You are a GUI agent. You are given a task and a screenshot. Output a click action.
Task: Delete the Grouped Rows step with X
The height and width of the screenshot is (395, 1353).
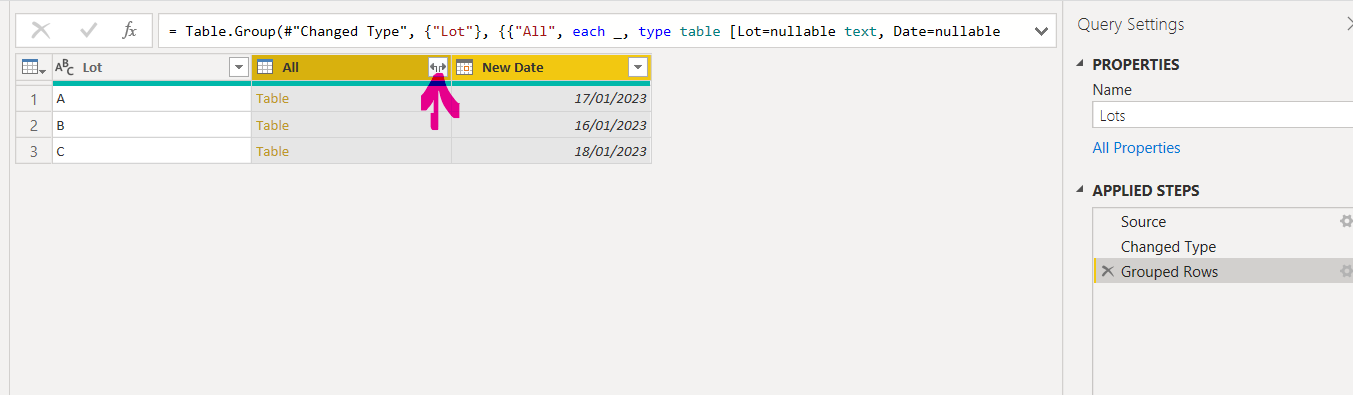1107,272
